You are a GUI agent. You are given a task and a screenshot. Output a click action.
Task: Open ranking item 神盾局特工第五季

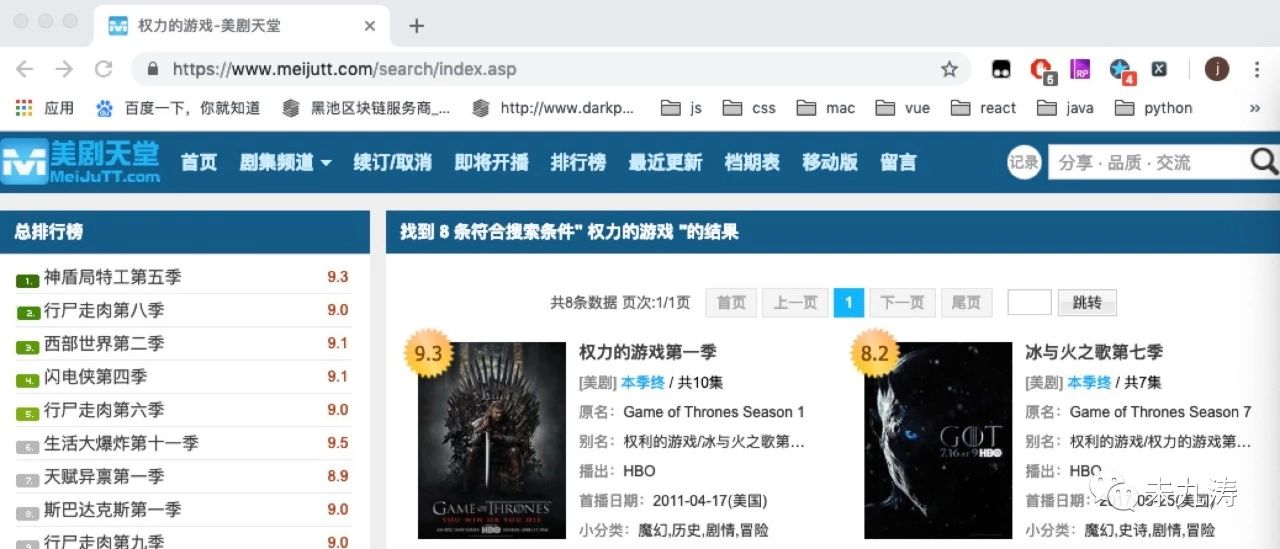coord(112,277)
